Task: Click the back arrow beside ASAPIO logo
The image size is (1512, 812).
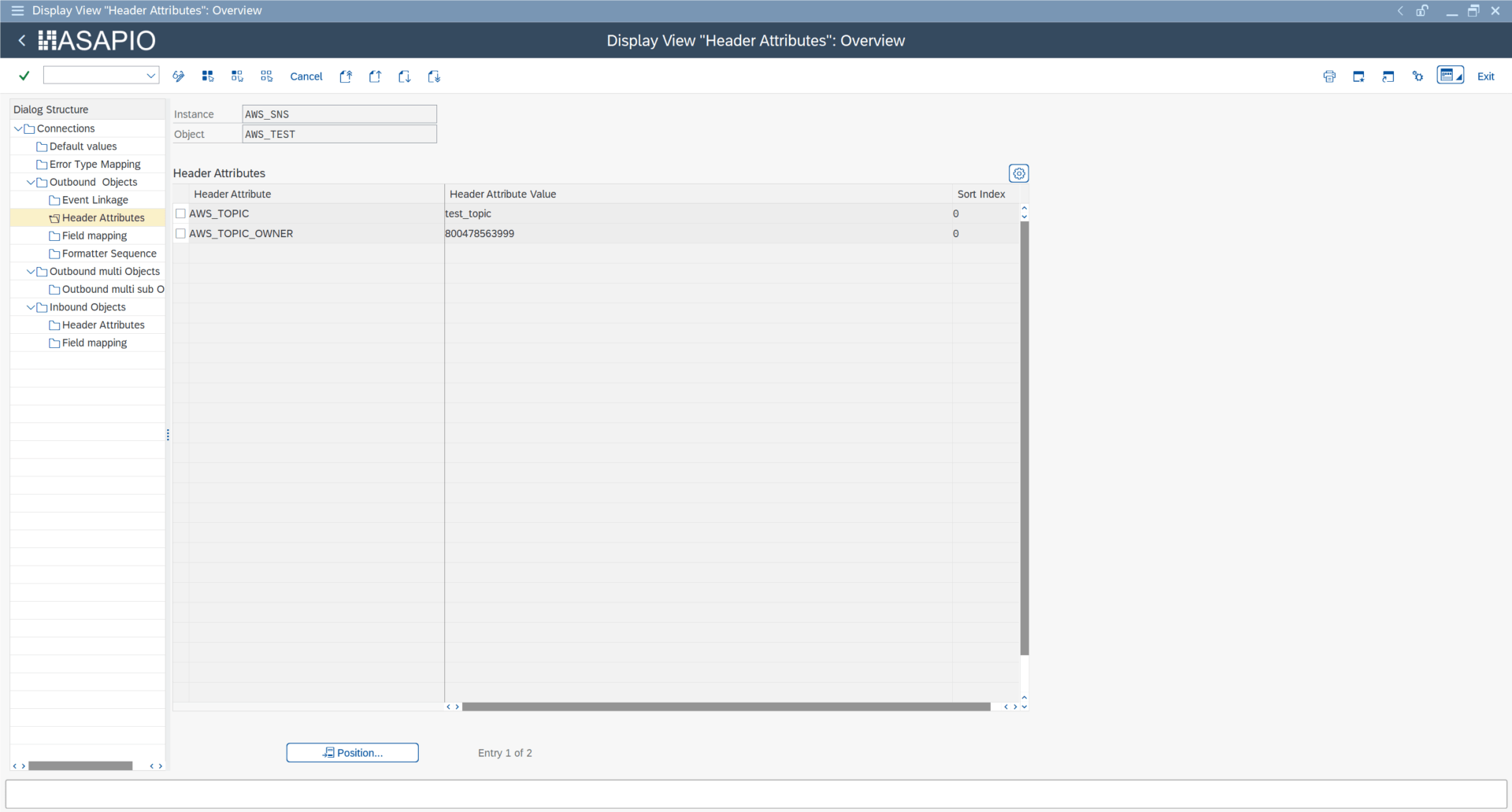Action: pyautogui.click(x=22, y=40)
